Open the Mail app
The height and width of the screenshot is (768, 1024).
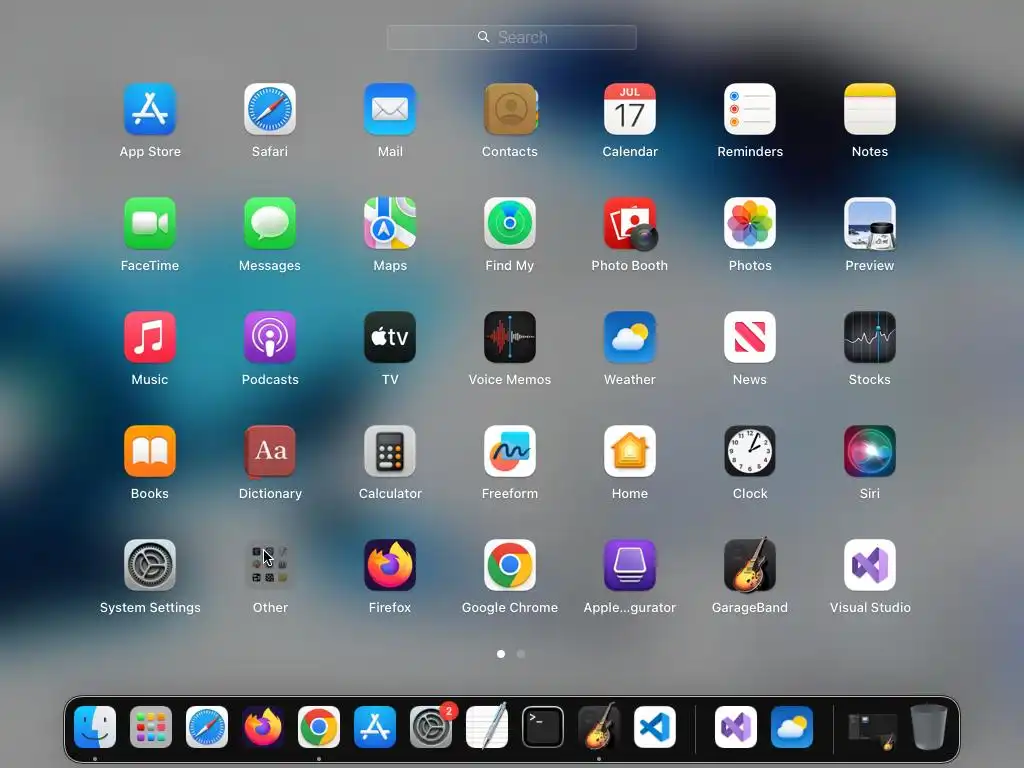(390, 109)
